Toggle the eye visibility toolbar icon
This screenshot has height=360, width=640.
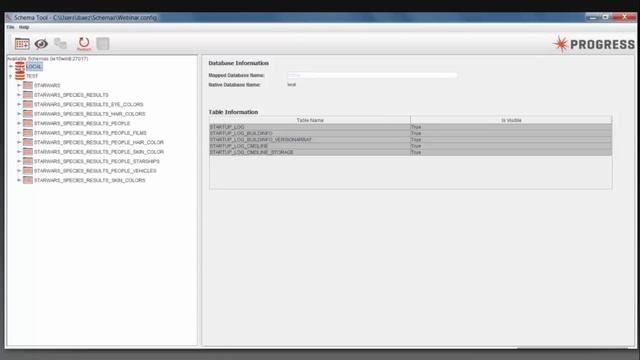point(41,44)
